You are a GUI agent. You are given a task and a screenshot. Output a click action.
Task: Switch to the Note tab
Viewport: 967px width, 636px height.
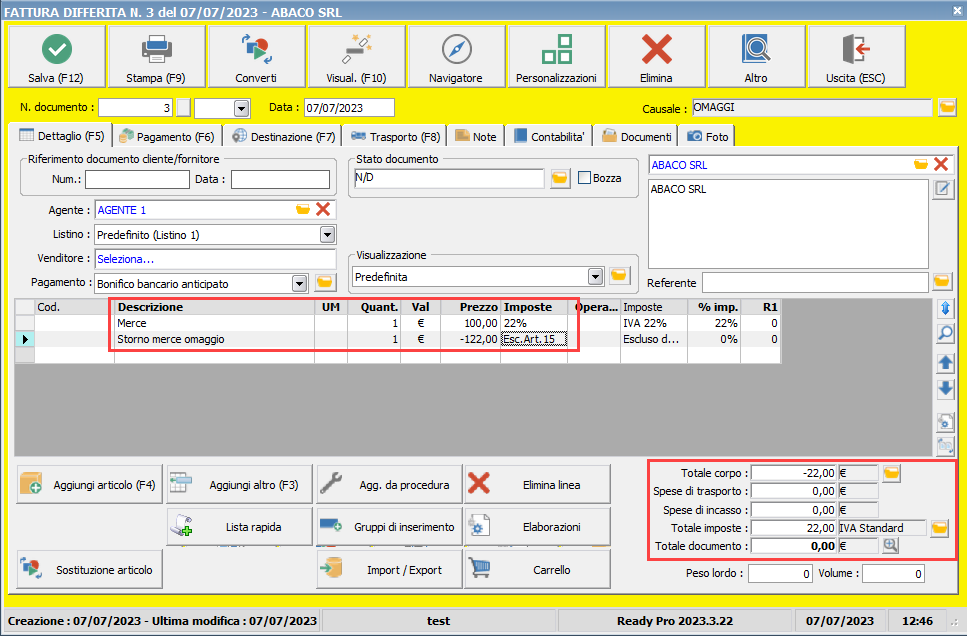pyautogui.click(x=476, y=137)
